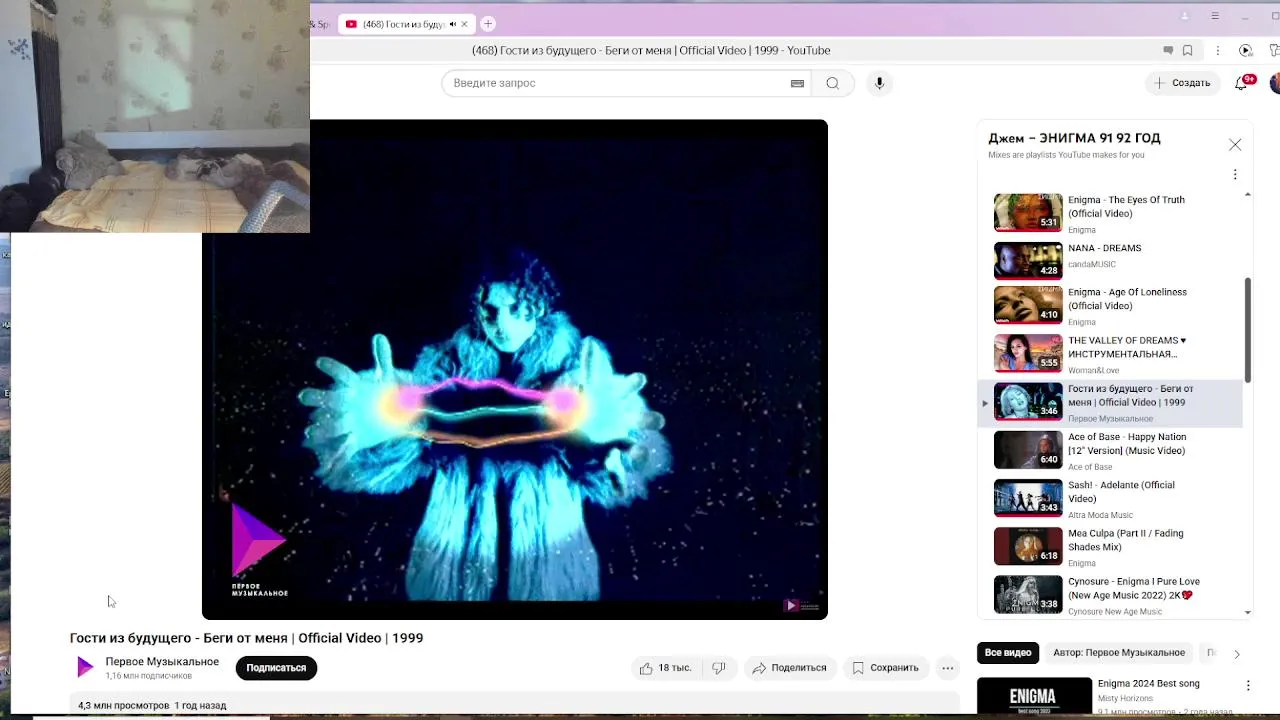Play Enigma - The Eyes Of Truth
Screen dimensions: 1280x720
coord(1110,213)
